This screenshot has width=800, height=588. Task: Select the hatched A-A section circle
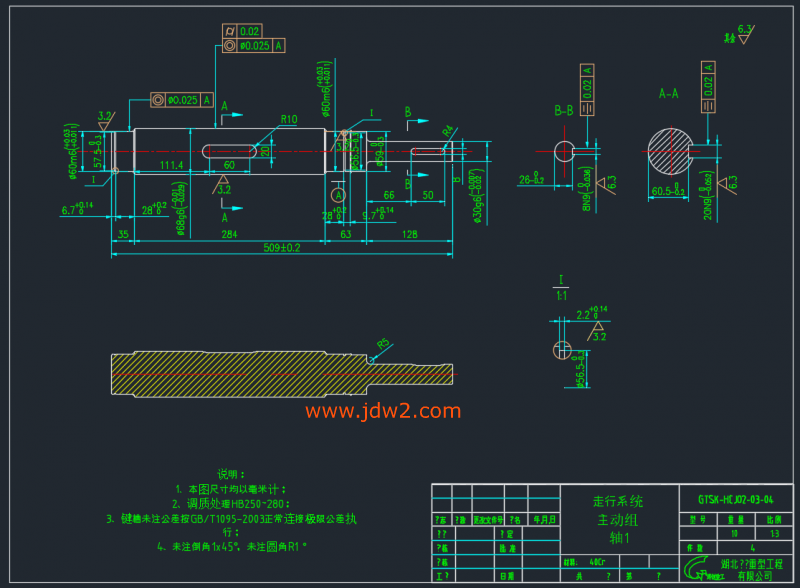point(672,152)
